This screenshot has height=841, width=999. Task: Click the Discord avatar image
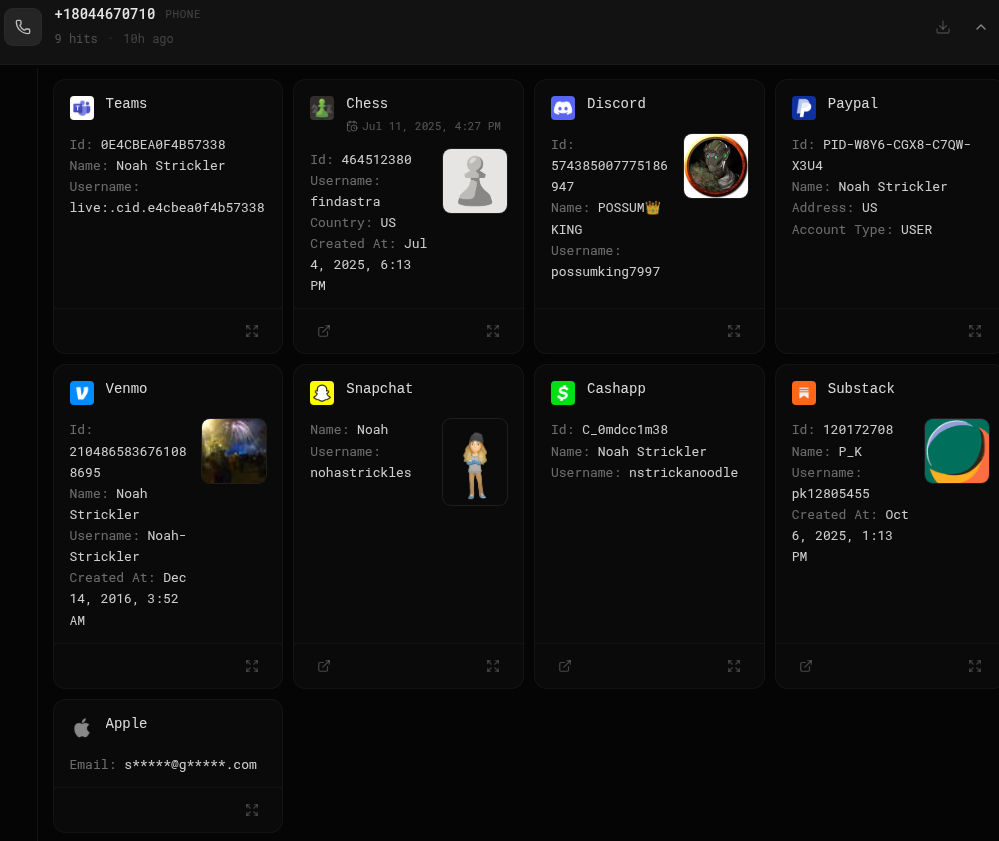point(715,166)
